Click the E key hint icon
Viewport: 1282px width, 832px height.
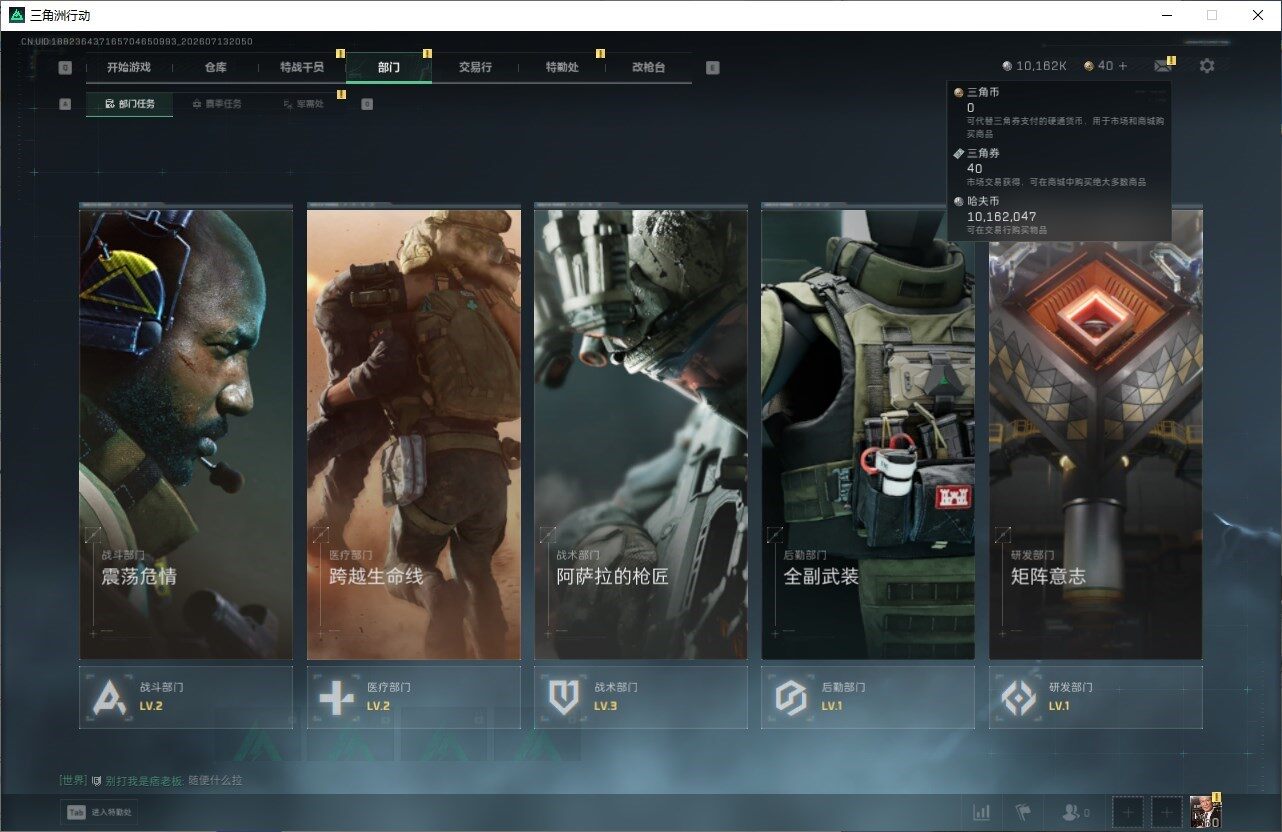(x=712, y=68)
